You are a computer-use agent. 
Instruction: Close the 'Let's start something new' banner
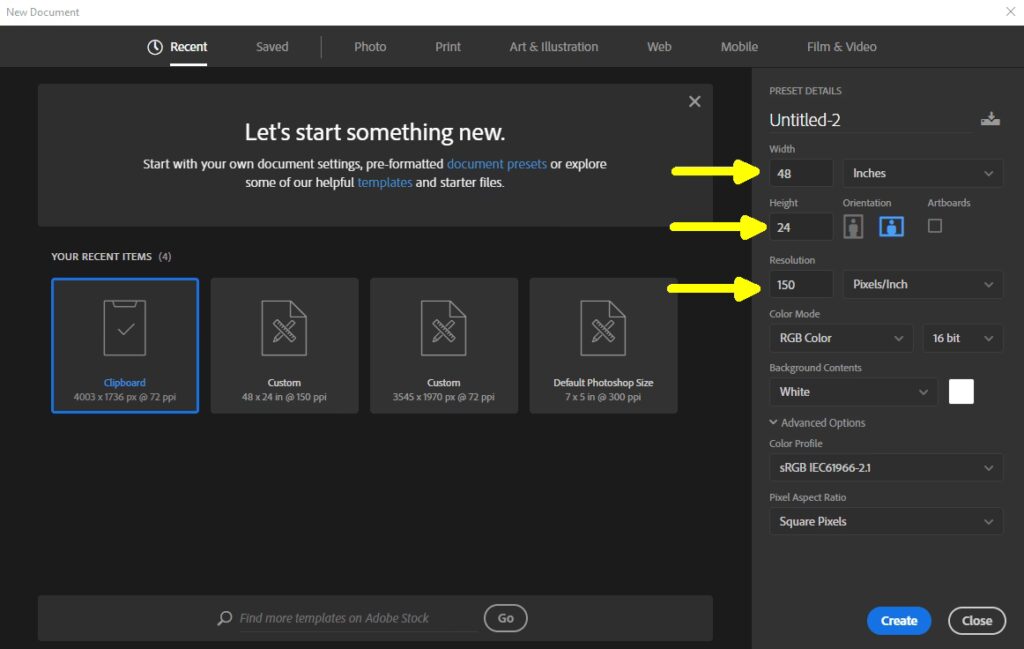click(x=694, y=101)
